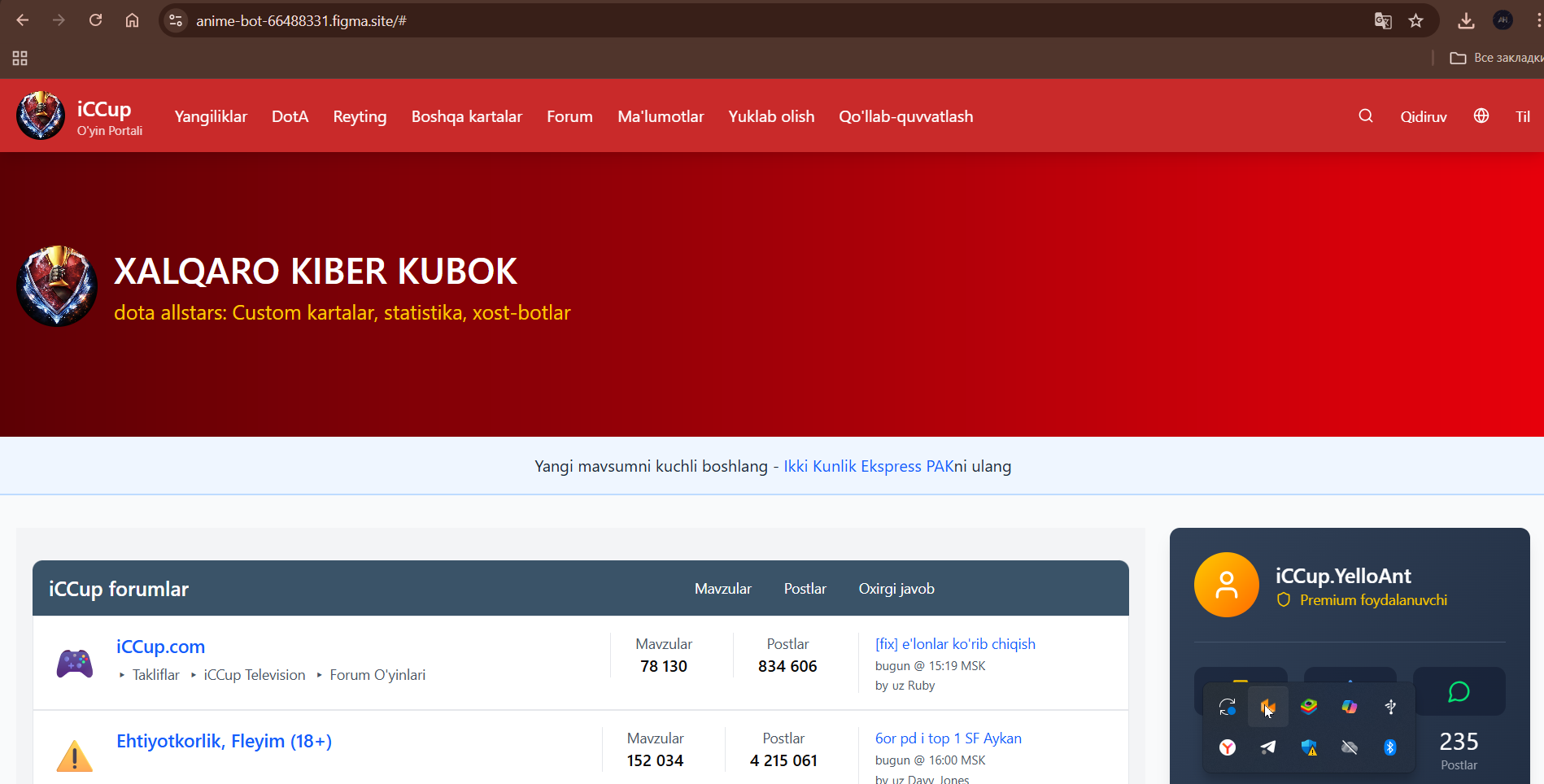Image resolution: width=1544 pixels, height=784 pixels.
Task: Open the Yuklab olish menu item
Action: click(771, 116)
